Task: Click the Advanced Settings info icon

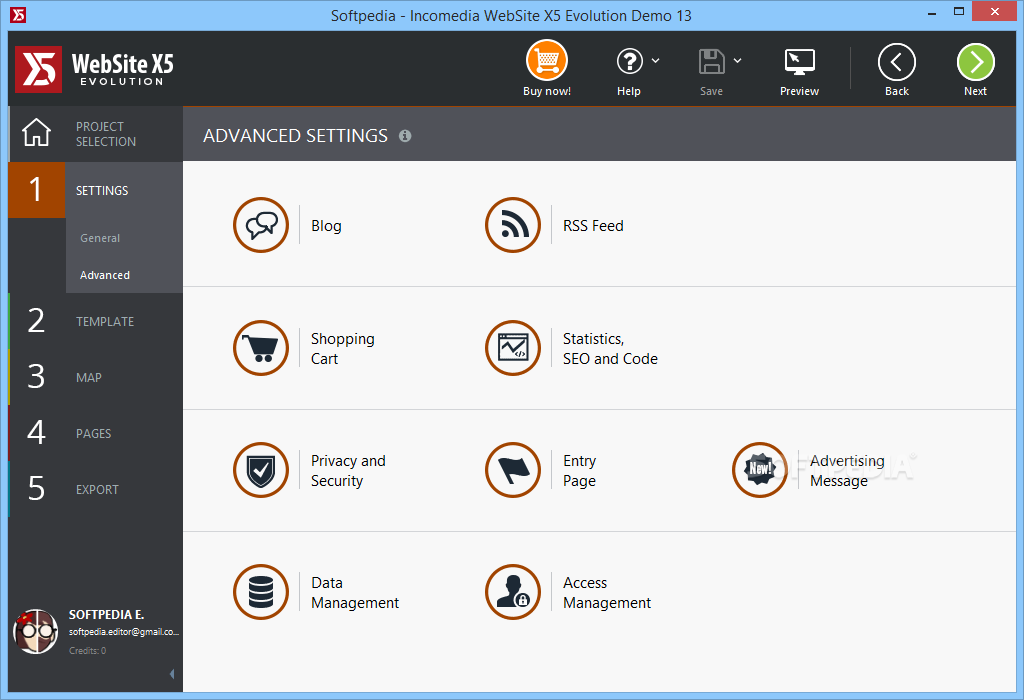Action: [405, 136]
